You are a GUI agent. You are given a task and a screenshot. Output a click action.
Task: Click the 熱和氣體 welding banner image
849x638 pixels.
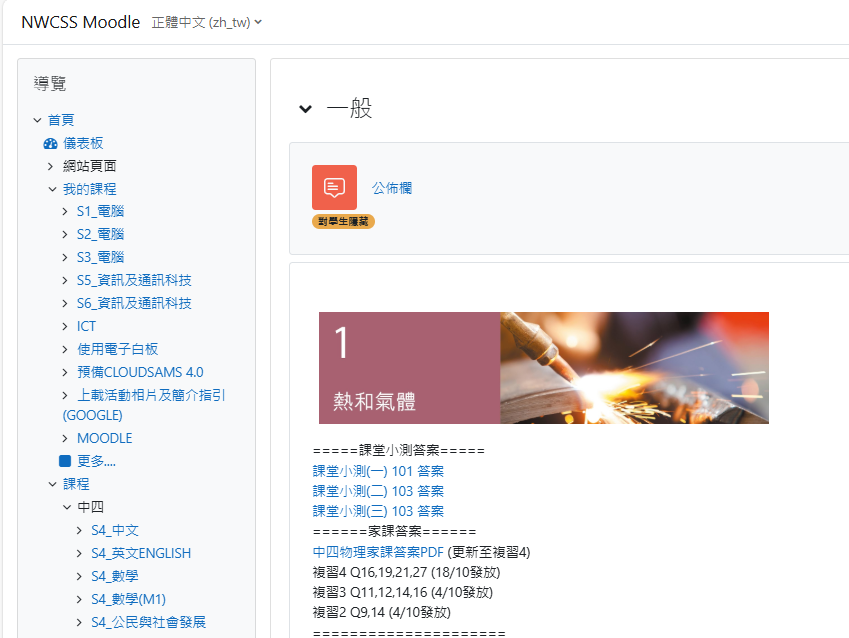click(634, 368)
